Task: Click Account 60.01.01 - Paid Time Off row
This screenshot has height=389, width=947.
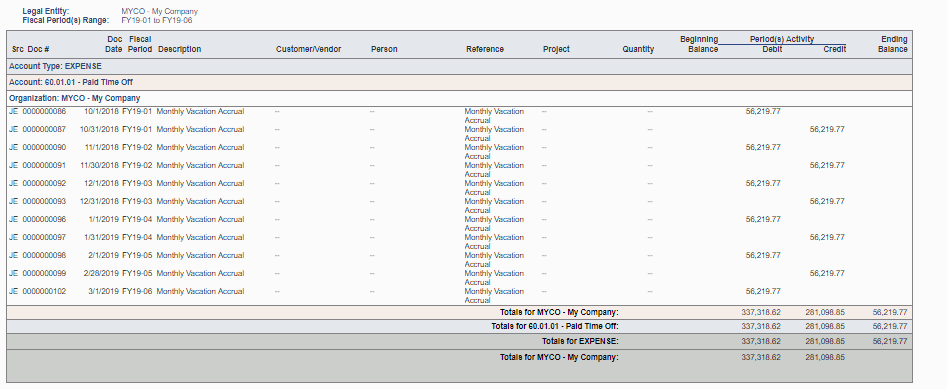Action: click(x=459, y=82)
